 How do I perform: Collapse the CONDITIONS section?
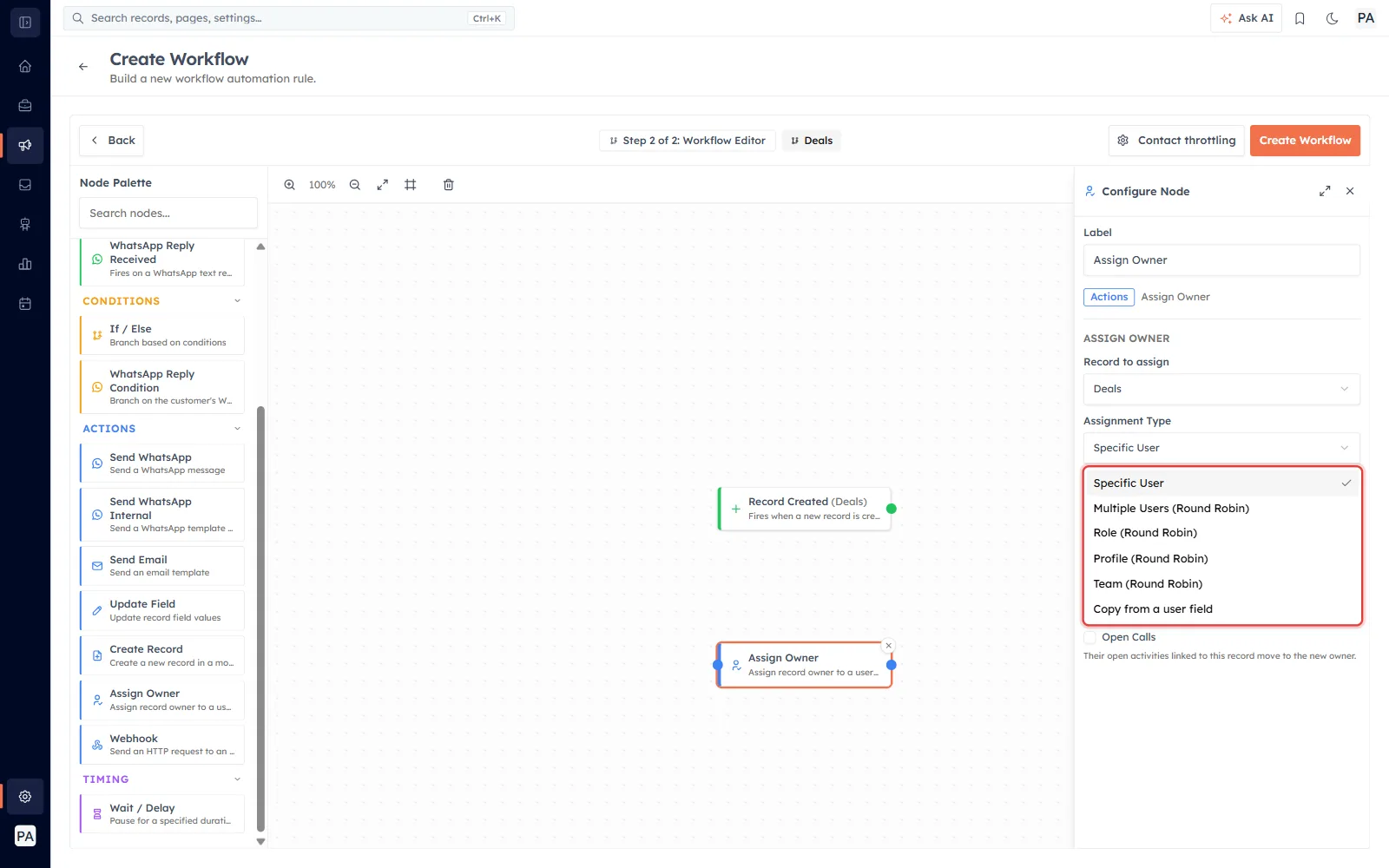tap(238, 301)
